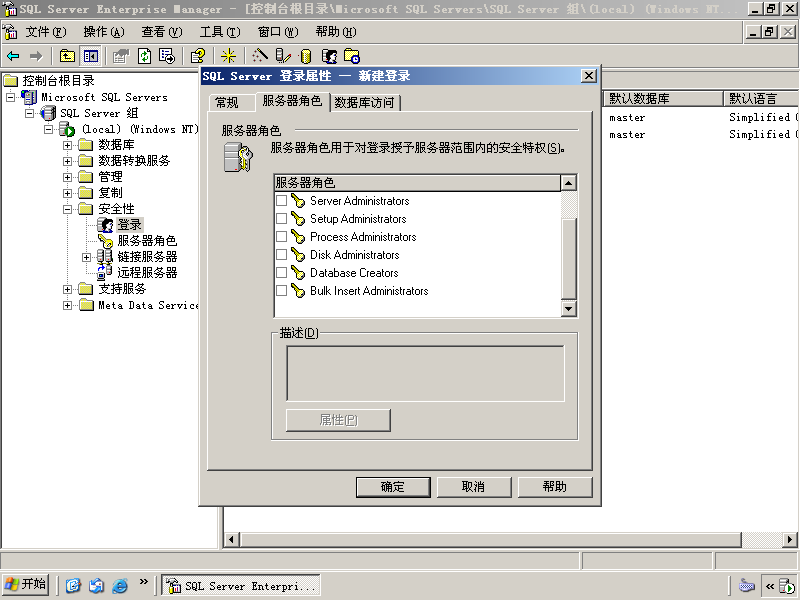Click the grayed Properties toolbar icon
The width and height of the screenshot is (800, 600).
(x=121, y=56)
